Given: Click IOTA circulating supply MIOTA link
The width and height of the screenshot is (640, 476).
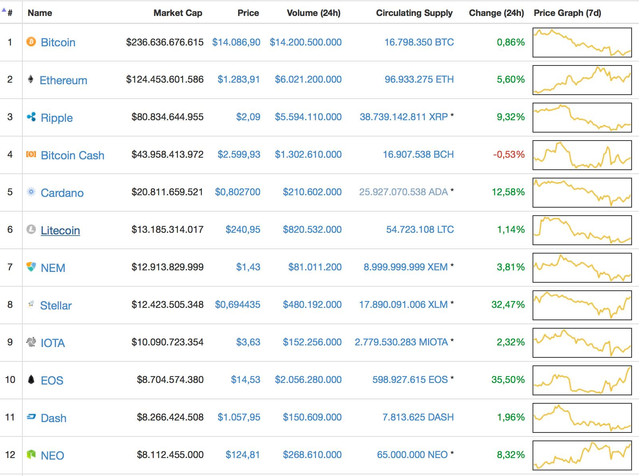Looking at the screenshot, I should point(401,342).
